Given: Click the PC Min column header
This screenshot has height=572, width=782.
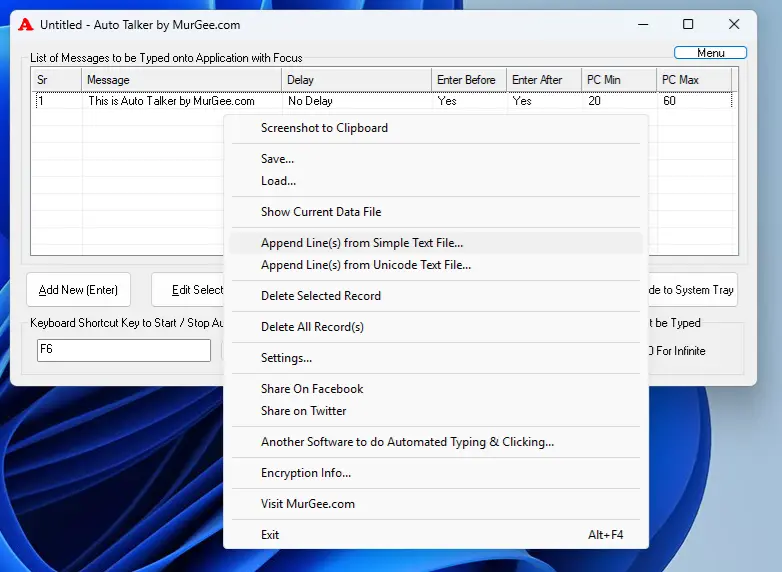Looking at the screenshot, I should [x=619, y=80].
